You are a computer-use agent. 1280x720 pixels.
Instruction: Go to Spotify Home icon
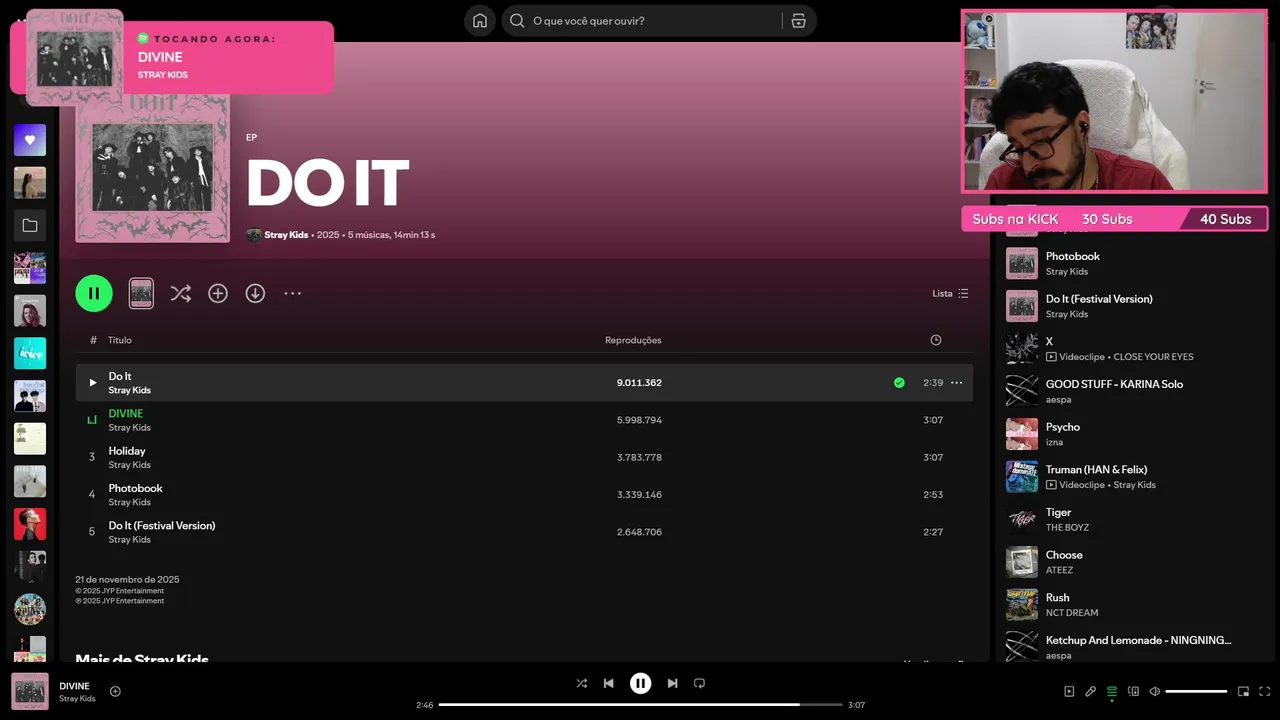coord(480,21)
